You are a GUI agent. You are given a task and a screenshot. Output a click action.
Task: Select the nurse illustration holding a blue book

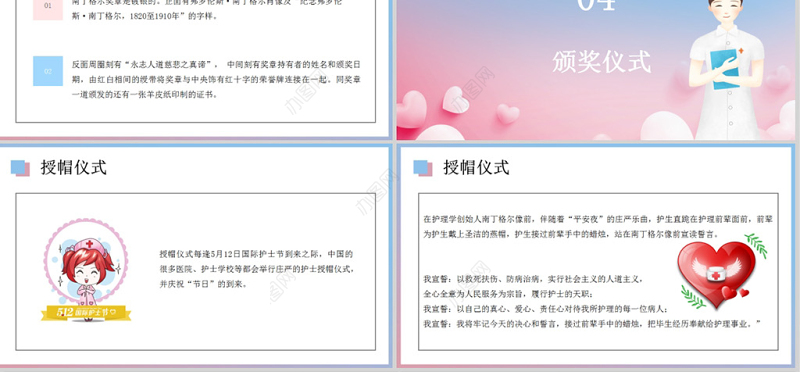726,69
